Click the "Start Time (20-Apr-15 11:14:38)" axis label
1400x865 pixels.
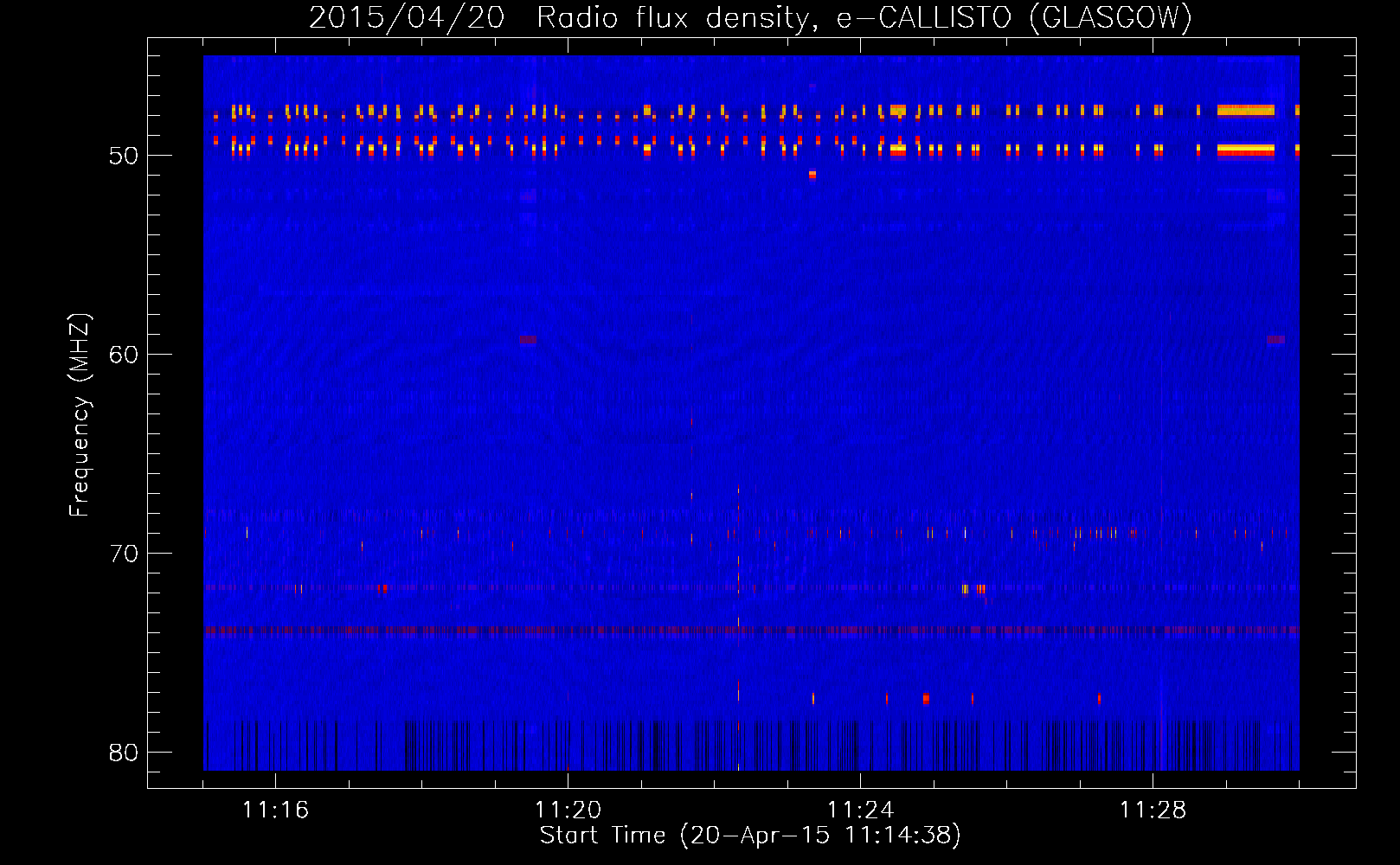pos(750,836)
